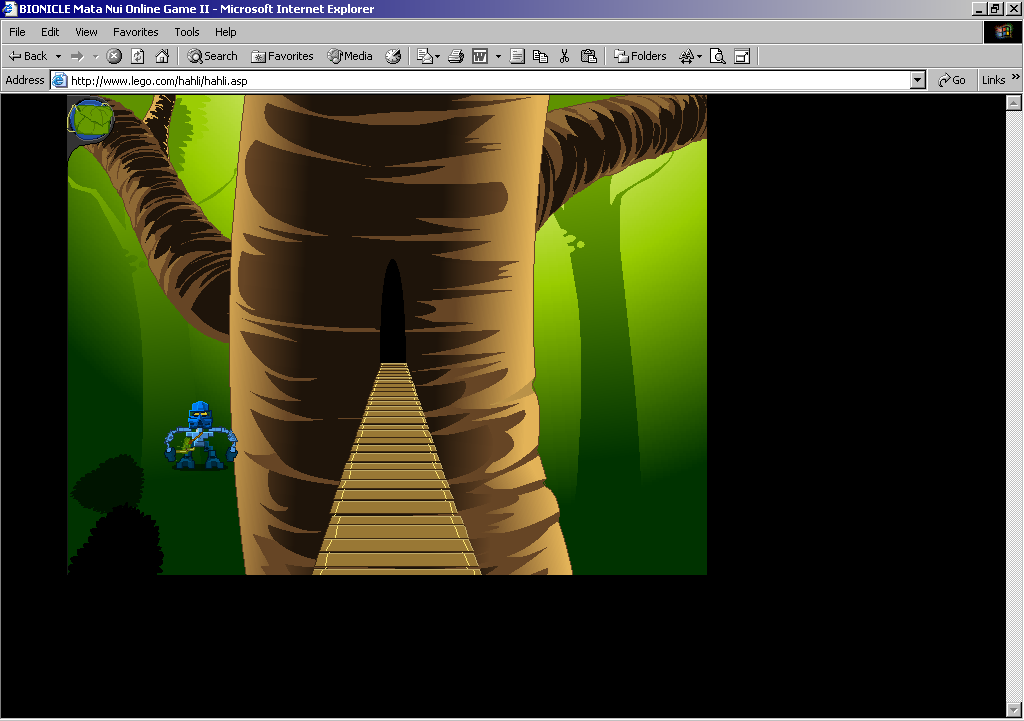Image resolution: width=1024 pixels, height=721 pixels.
Task: Click the Refresh page icon
Action: (138, 56)
